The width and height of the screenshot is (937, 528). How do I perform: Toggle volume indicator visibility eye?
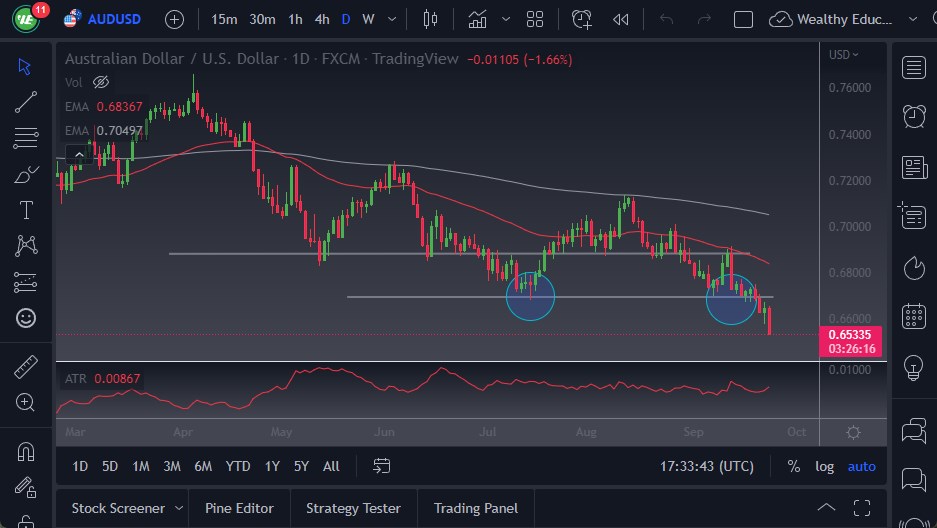click(100, 82)
